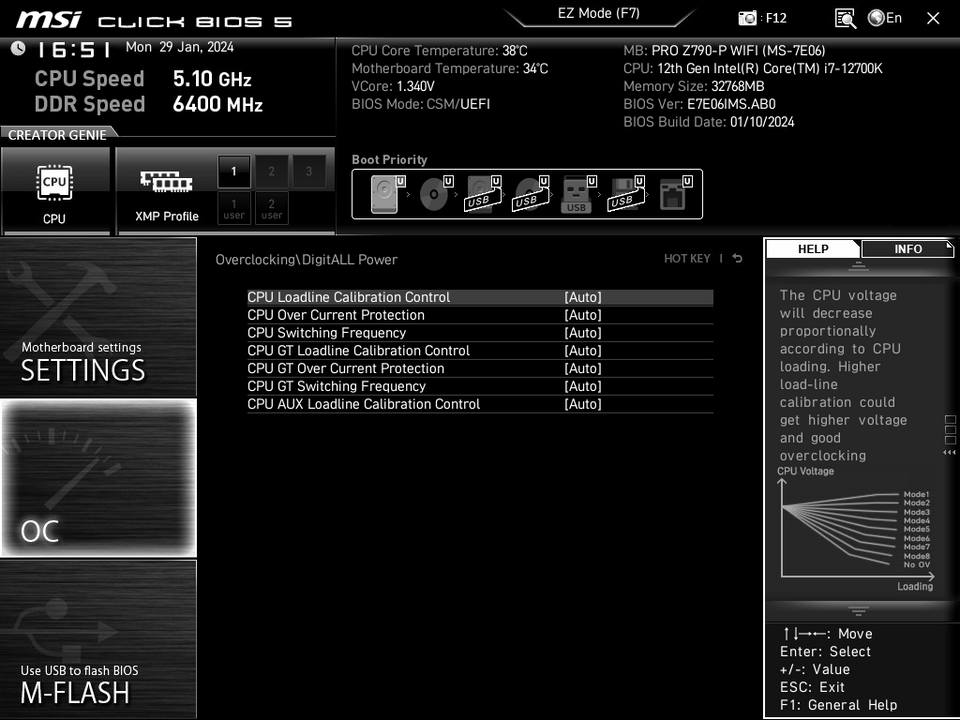Select the CPU Loadline Calibration Control label

pyautogui.click(x=348, y=297)
